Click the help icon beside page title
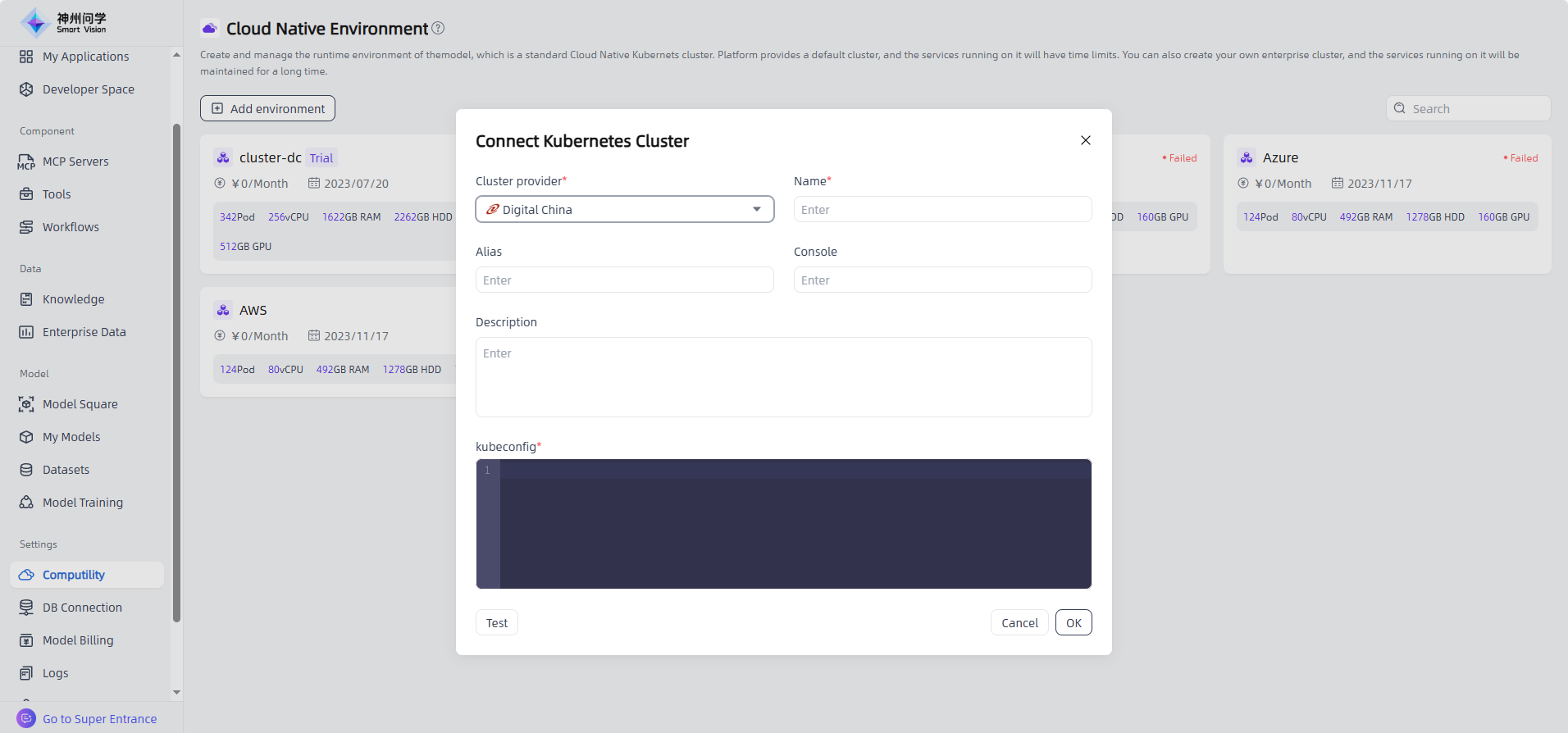 (438, 29)
